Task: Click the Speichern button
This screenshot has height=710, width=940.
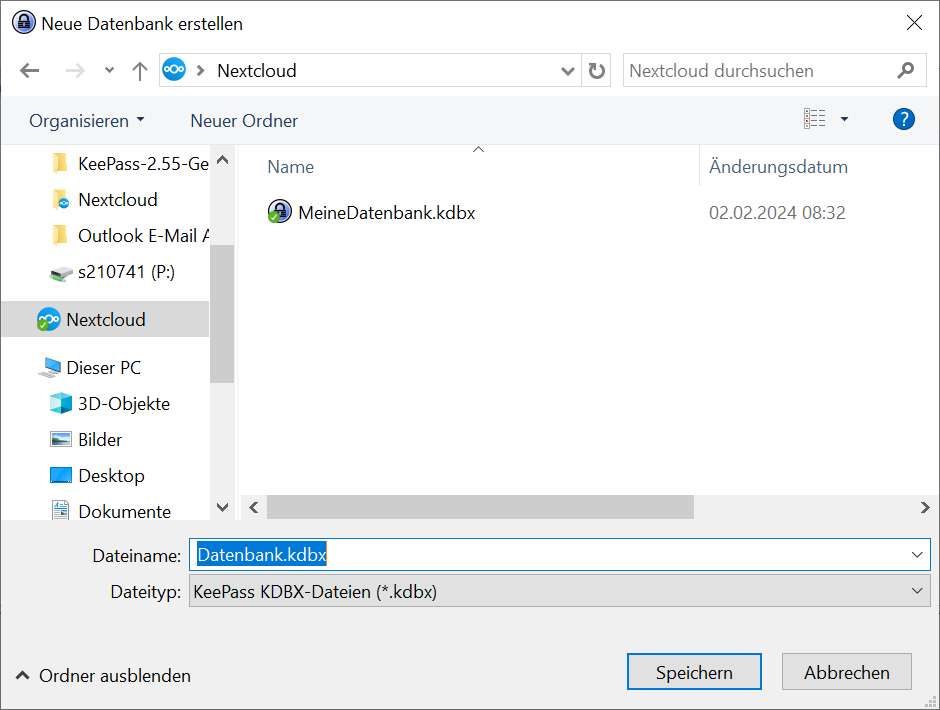Action: click(x=694, y=672)
